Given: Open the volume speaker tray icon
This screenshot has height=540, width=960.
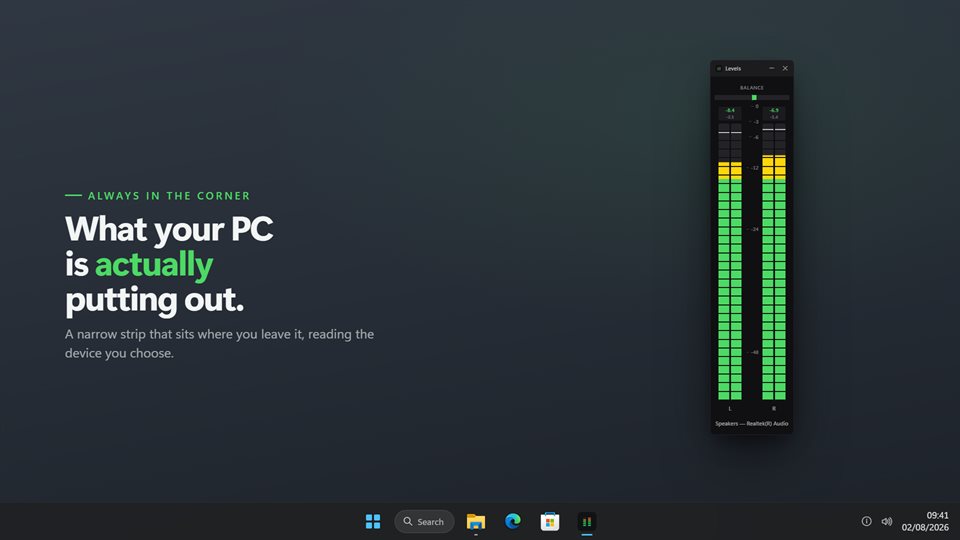Looking at the screenshot, I should click(887, 522).
